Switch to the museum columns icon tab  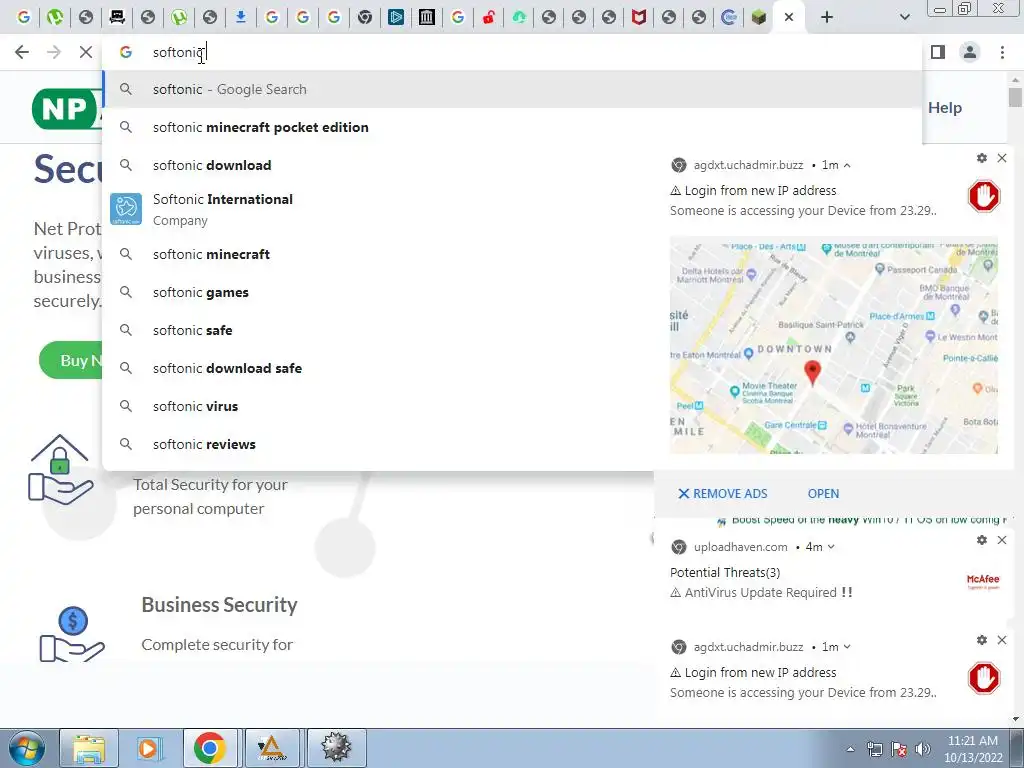(x=426, y=18)
